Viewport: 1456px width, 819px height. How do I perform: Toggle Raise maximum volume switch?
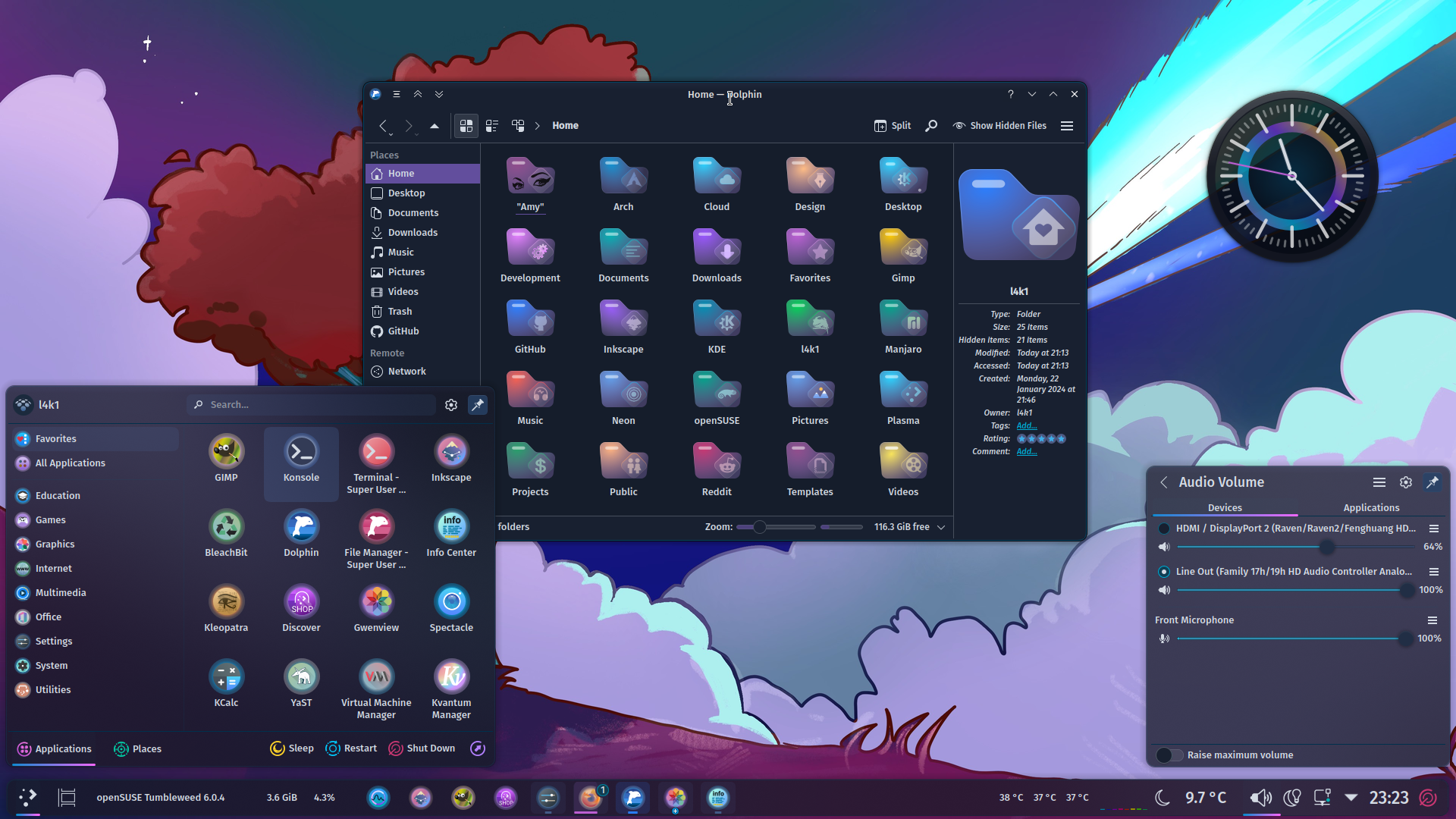[1169, 755]
